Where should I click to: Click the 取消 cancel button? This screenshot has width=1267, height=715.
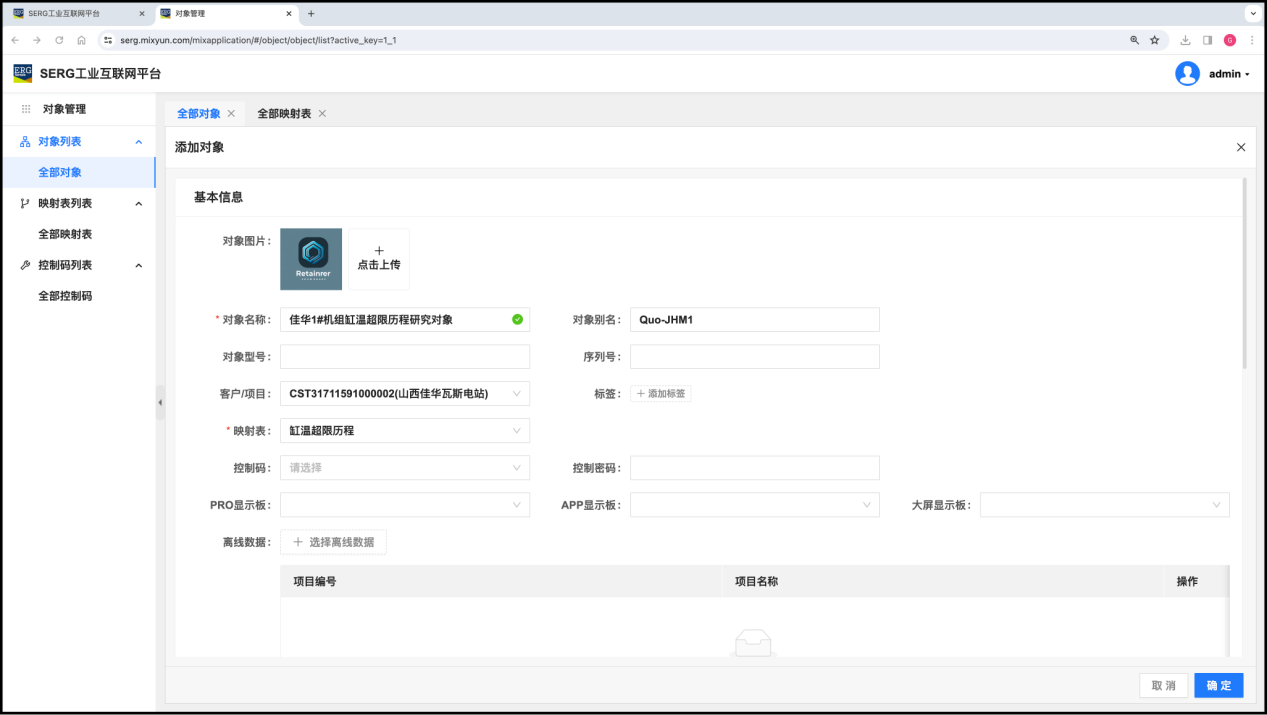click(1163, 686)
